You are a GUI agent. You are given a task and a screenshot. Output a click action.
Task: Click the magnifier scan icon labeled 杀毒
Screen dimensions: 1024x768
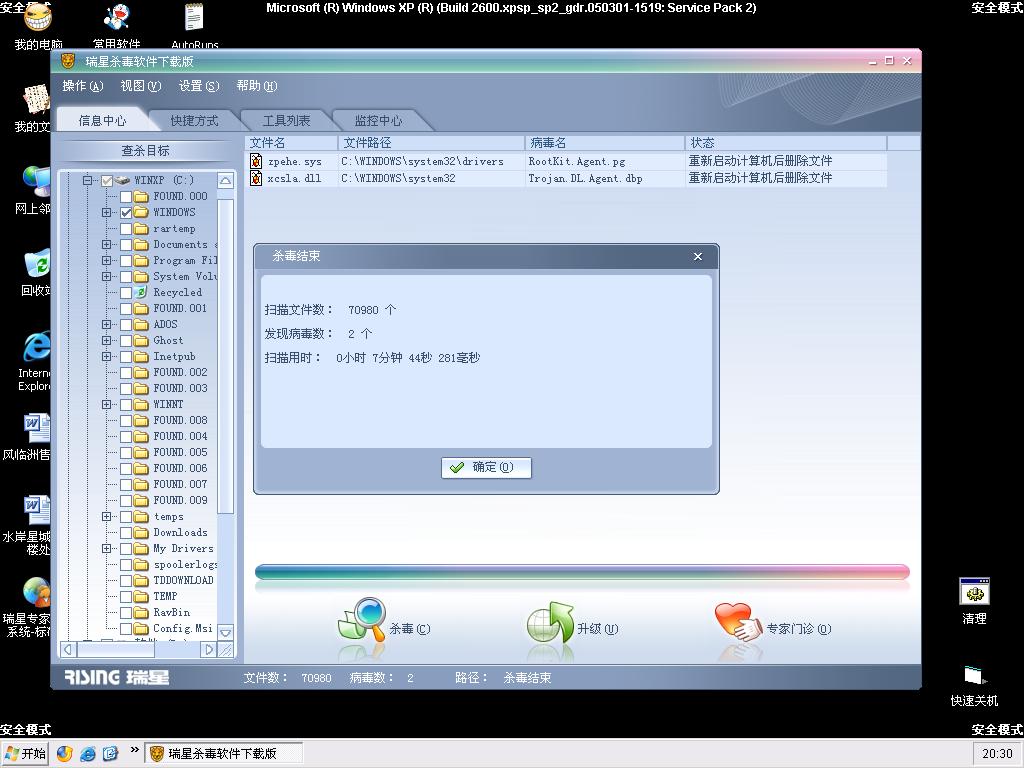(361, 619)
